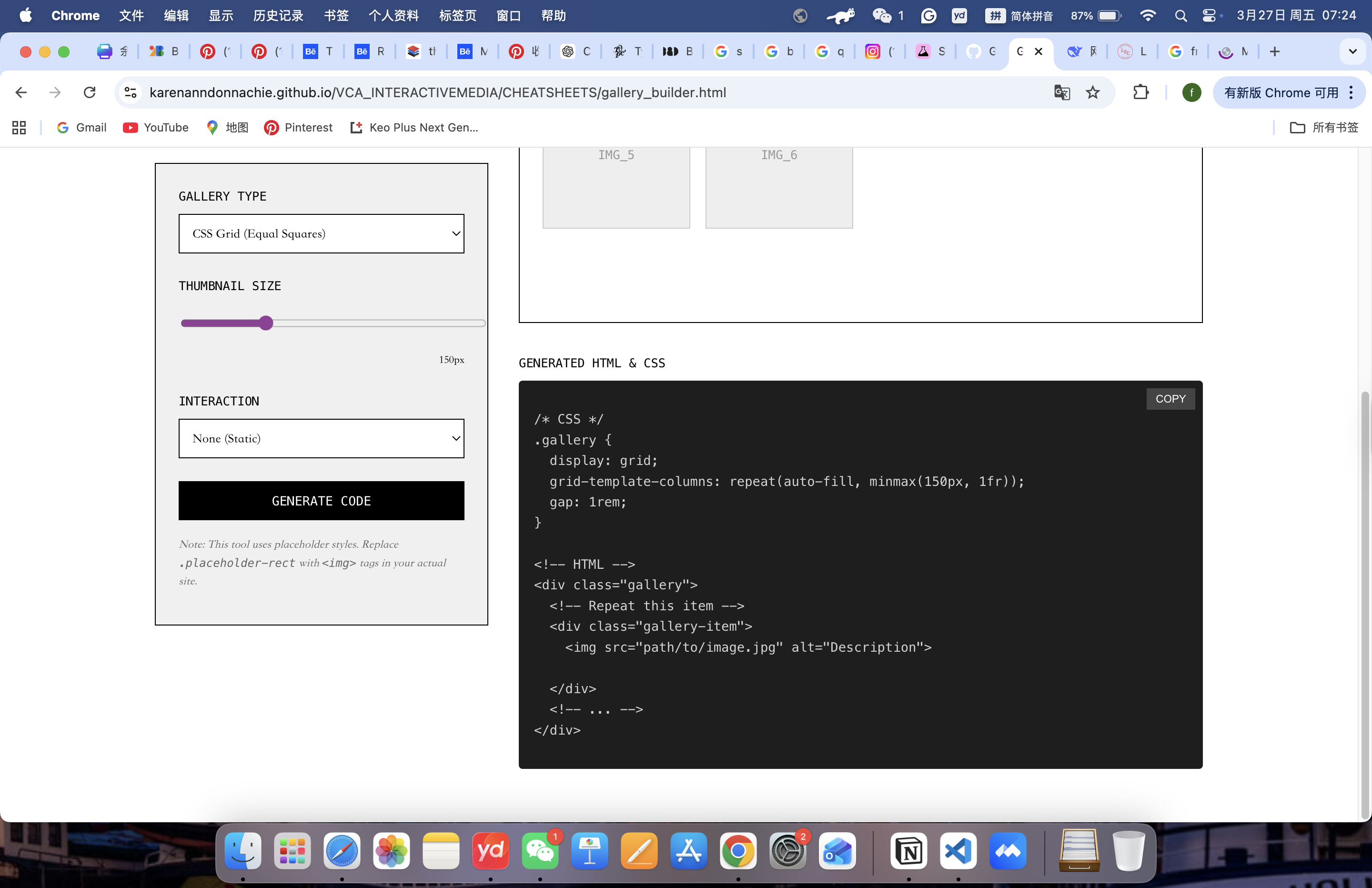
Task: Click the page reload icon
Action: coord(90,92)
